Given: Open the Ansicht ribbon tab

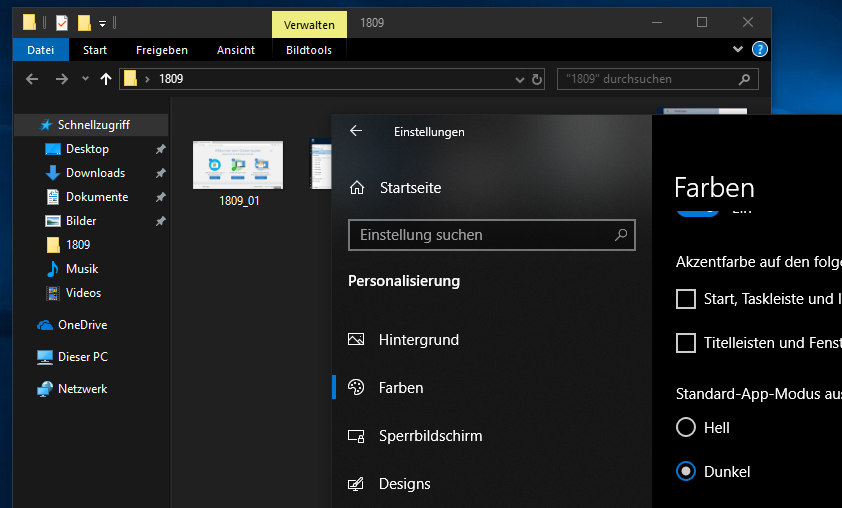Looking at the screenshot, I should (236, 49).
